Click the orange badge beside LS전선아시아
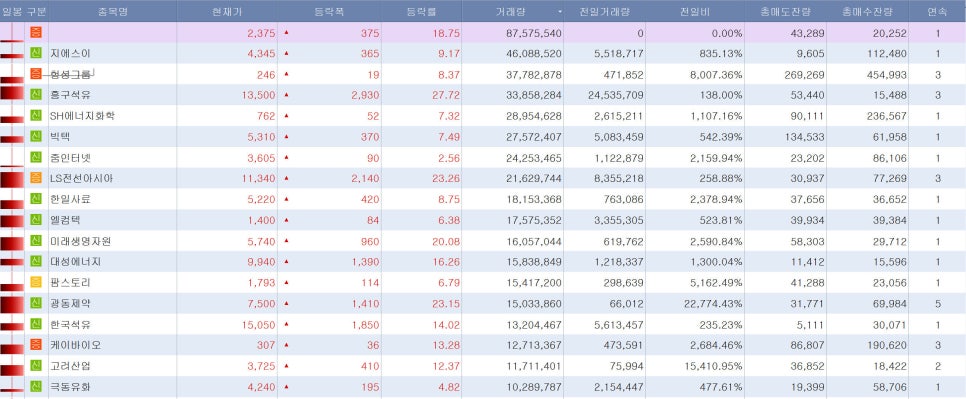Viewport: 966px width, 399px height. (x=36, y=179)
